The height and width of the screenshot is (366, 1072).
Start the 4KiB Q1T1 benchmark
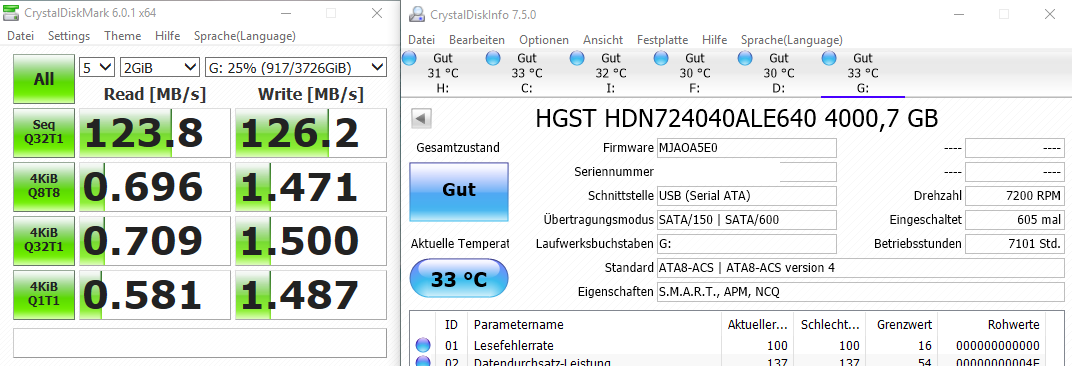coord(44,294)
